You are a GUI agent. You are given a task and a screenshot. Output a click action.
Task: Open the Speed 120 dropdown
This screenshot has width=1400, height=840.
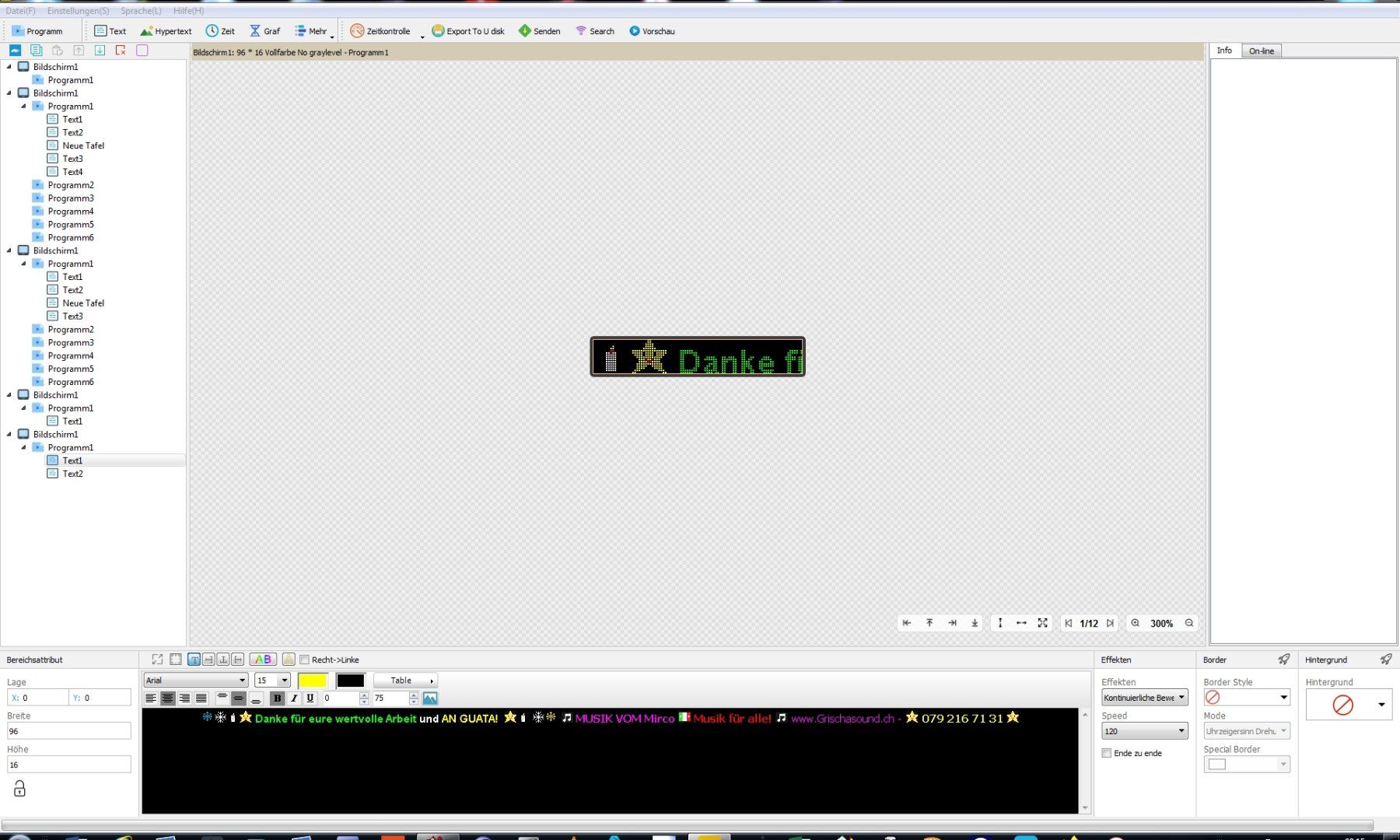(1145, 731)
